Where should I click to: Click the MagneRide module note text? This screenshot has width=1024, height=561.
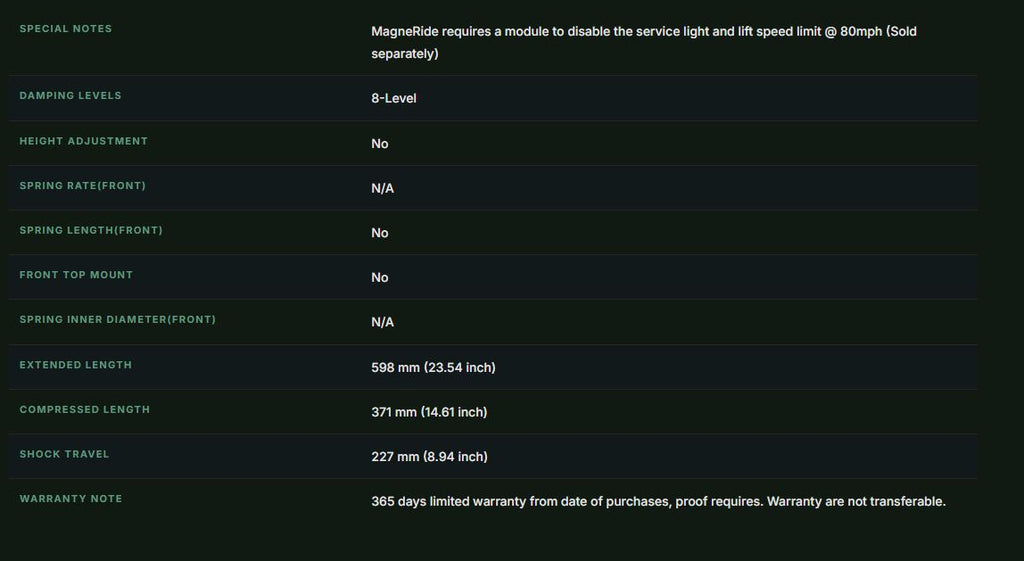(644, 42)
